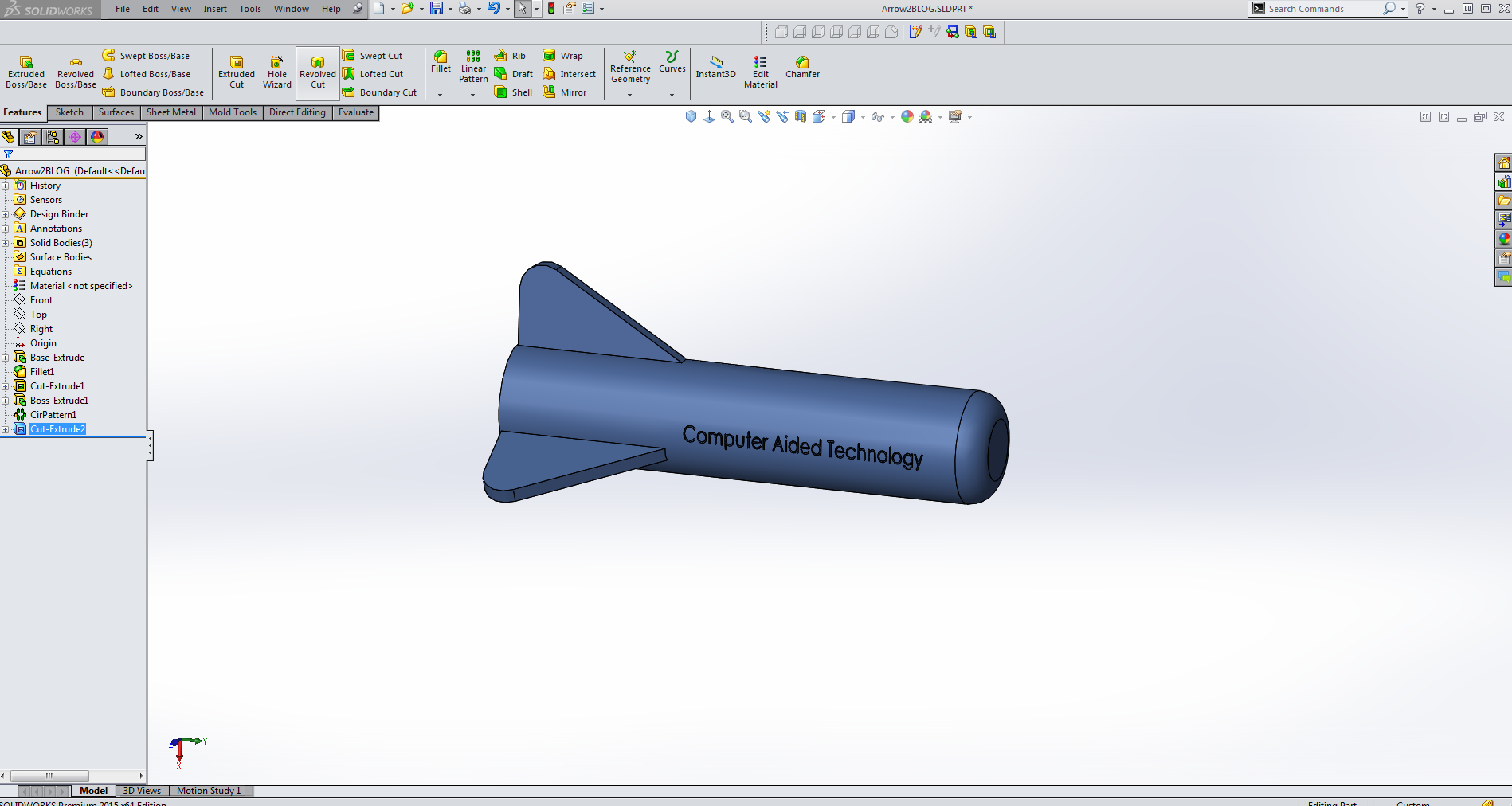Open the Reference Geometry dropdown arrow

pos(630,95)
